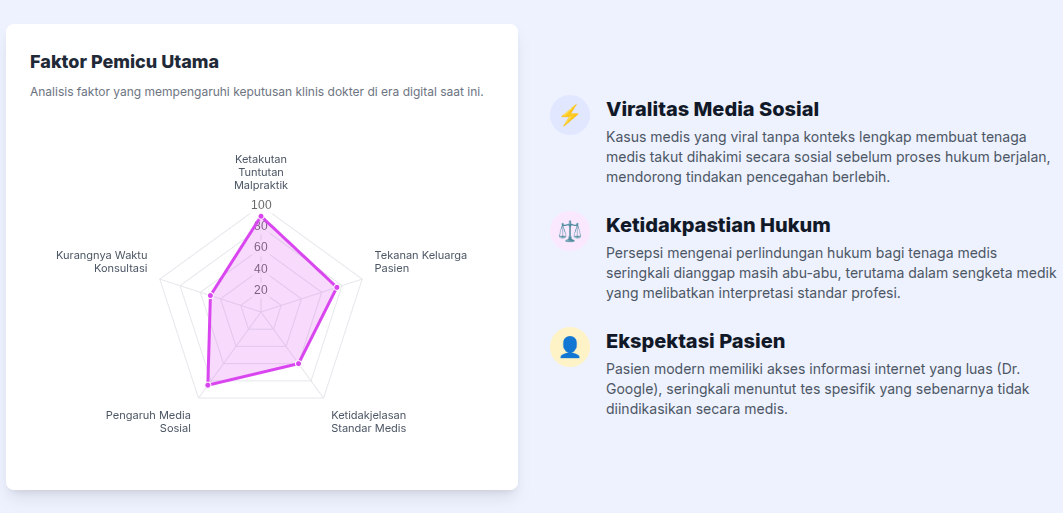Click the Tekanan Keluarga Pasien axis label
The width and height of the screenshot is (1063, 513).
(420, 261)
